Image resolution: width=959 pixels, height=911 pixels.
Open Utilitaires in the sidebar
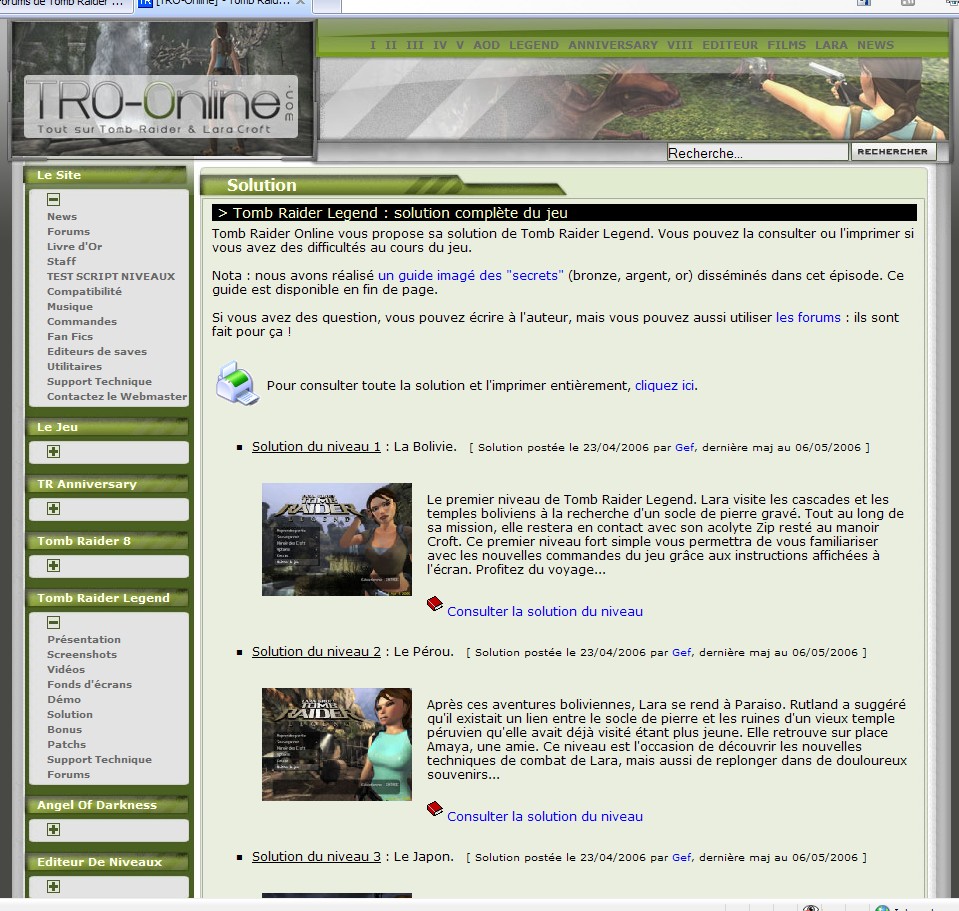pos(75,366)
